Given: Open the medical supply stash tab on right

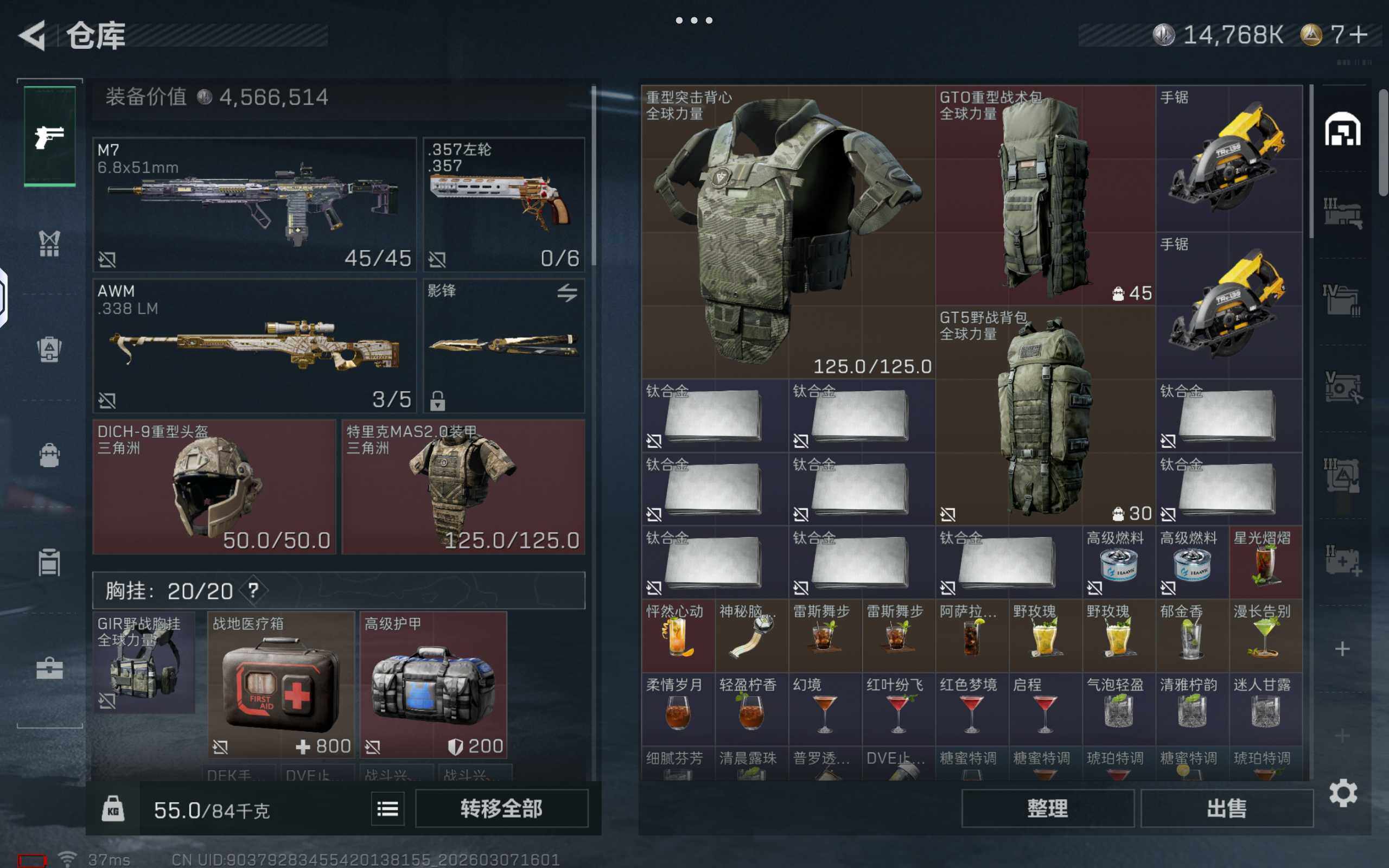Looking at the screenshot, I should (1342, 560).
